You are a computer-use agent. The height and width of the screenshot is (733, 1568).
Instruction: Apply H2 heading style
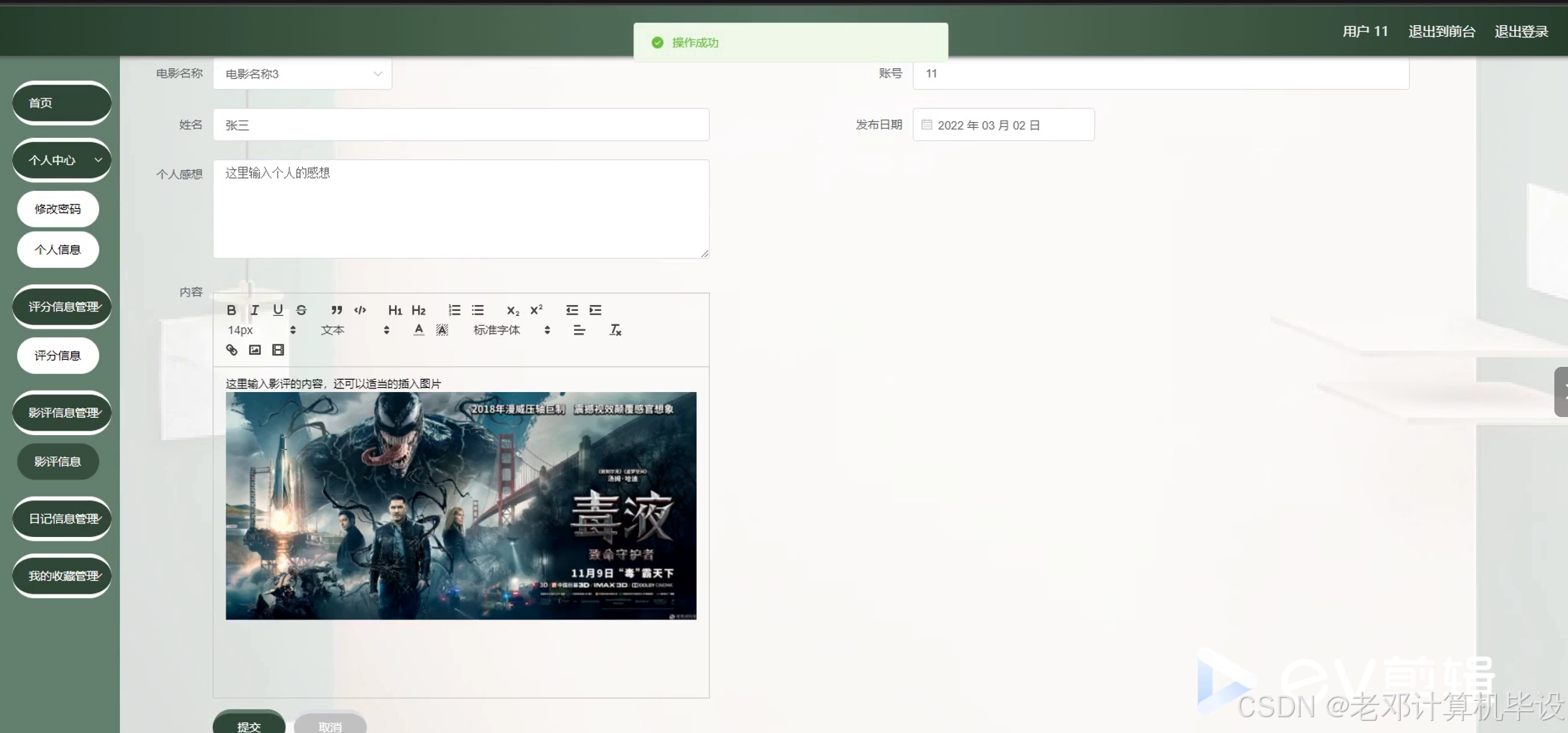click(x=419, y=310)
